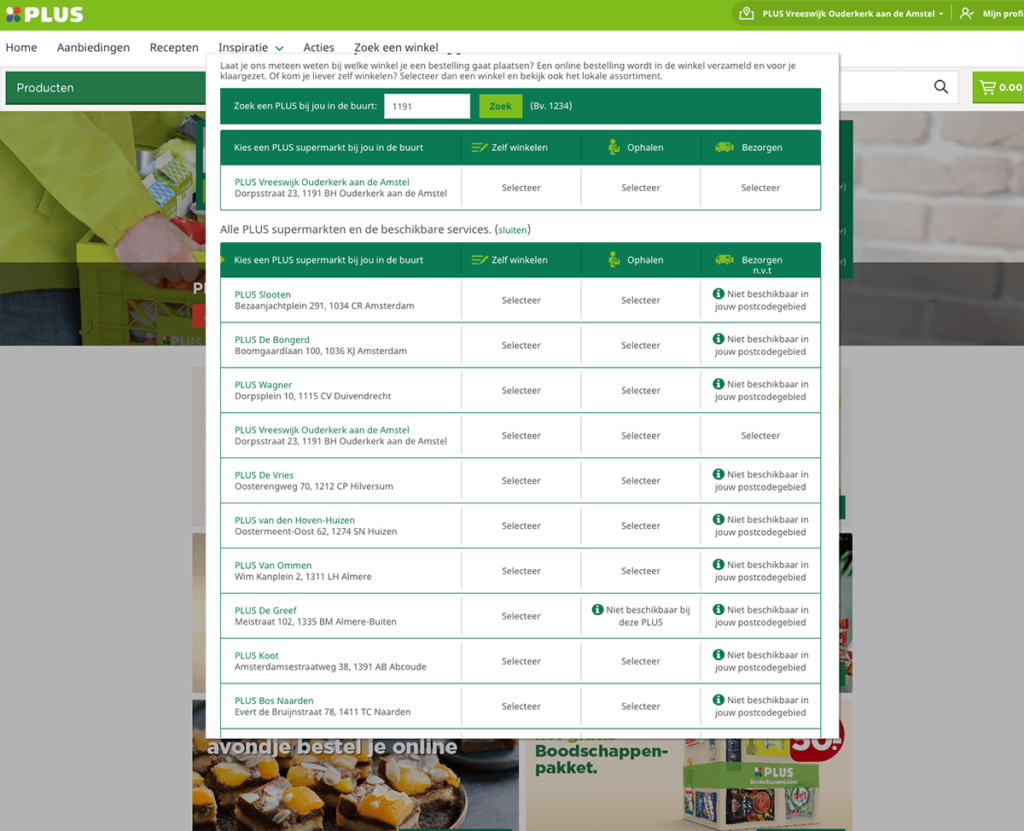This screenshot has height=831, width=1024.
Task: Click the info icon in PLUS De Bongerd row
Action: tap(718, 339)
